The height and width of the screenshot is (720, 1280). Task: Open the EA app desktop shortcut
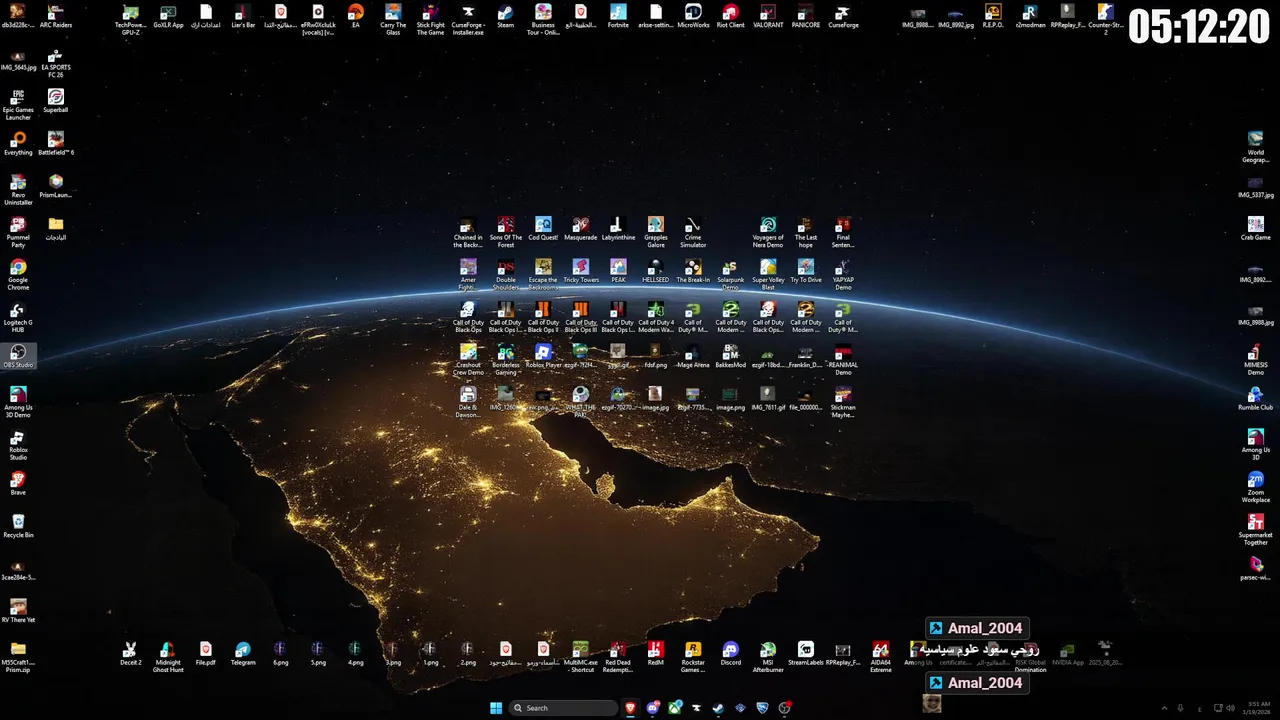coord(355,16)
